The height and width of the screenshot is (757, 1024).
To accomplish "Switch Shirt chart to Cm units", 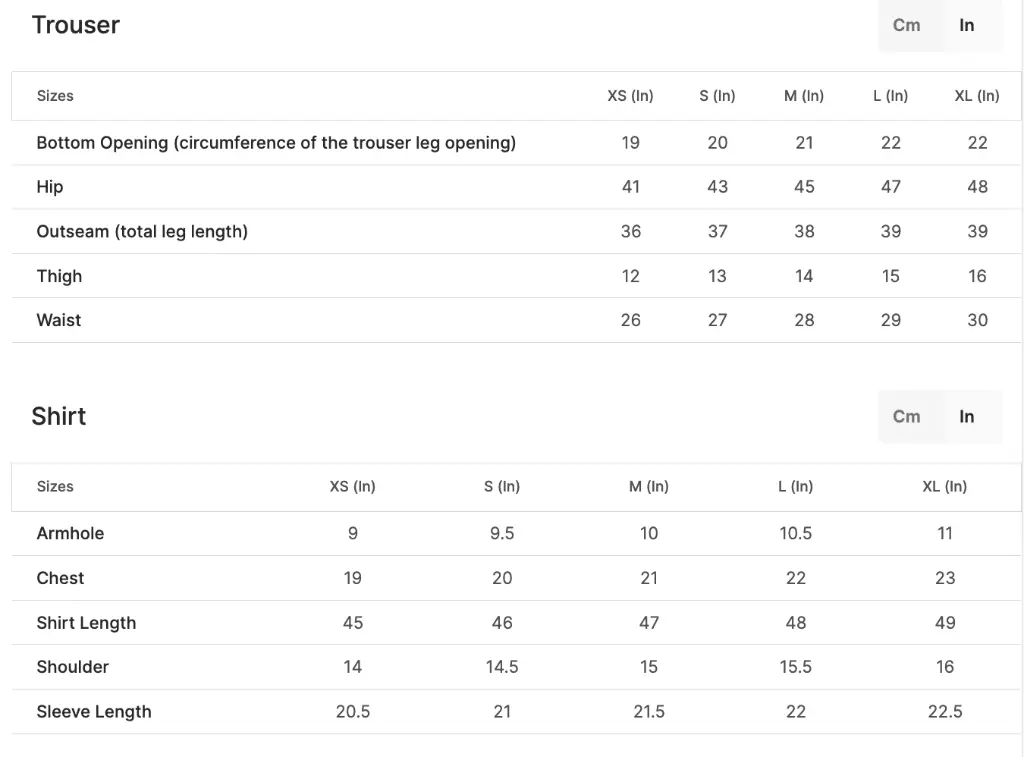I will point(906,417).
